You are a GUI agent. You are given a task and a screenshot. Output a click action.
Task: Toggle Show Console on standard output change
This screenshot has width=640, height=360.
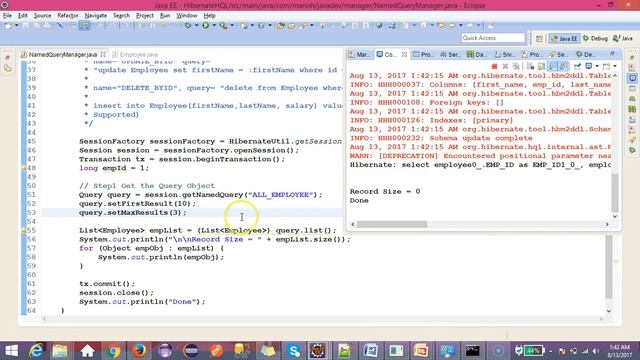[552, 66]
